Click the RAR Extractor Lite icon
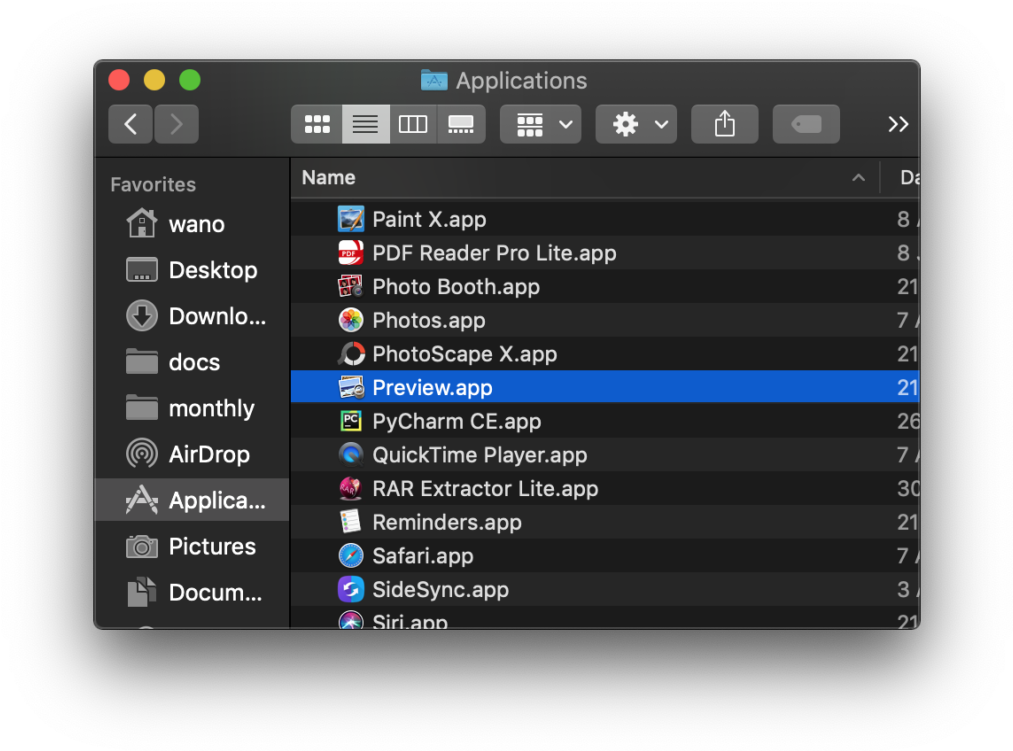This screenshot has width=1013, height=751. tap(351, 488)
